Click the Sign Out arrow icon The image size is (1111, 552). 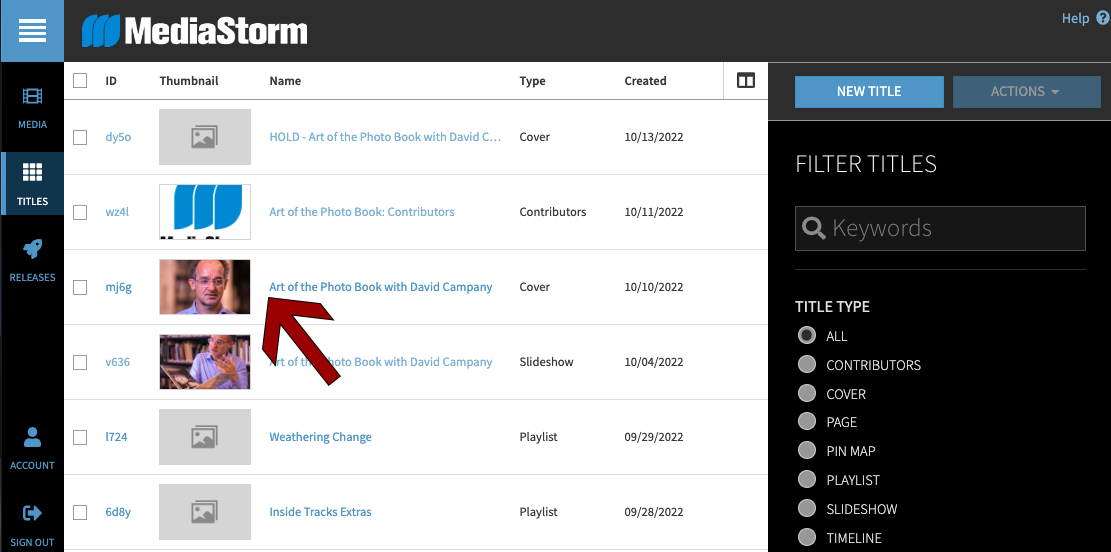(x=32, y=513)
